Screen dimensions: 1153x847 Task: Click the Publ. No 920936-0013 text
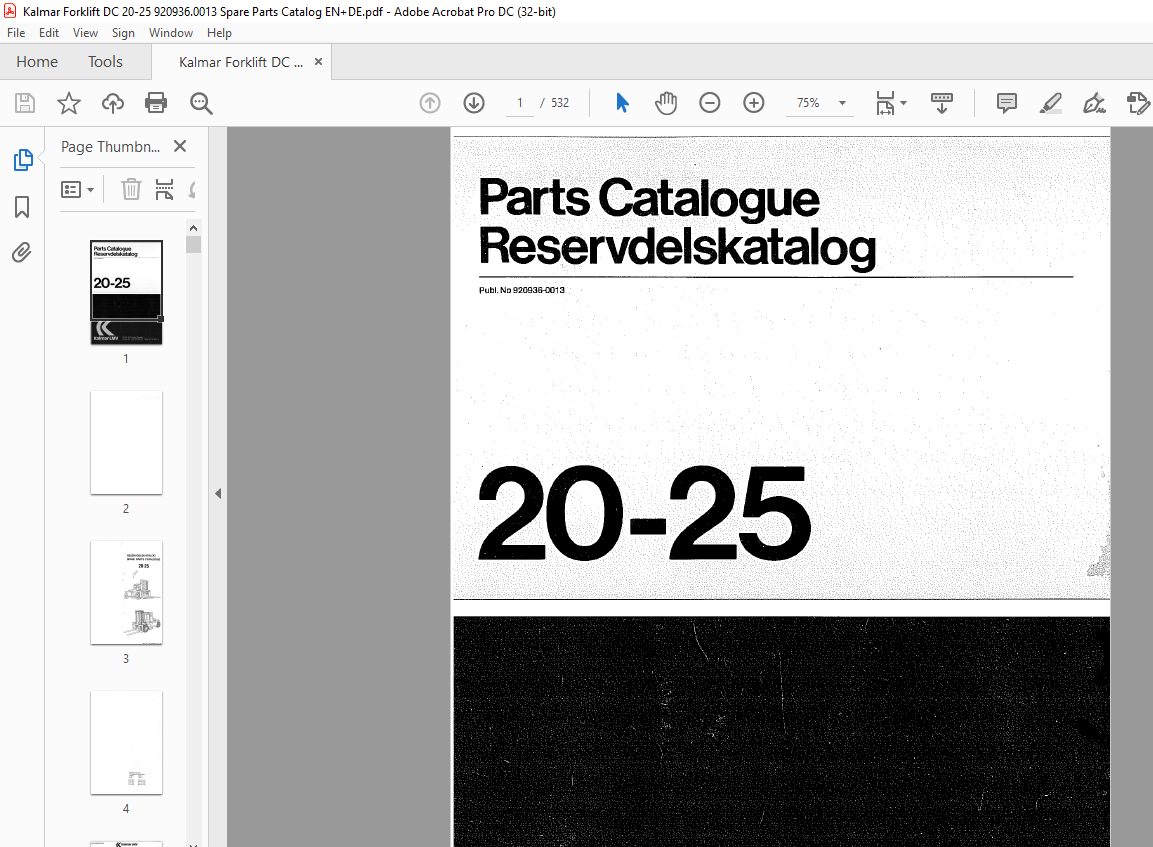tap(522, 290)
